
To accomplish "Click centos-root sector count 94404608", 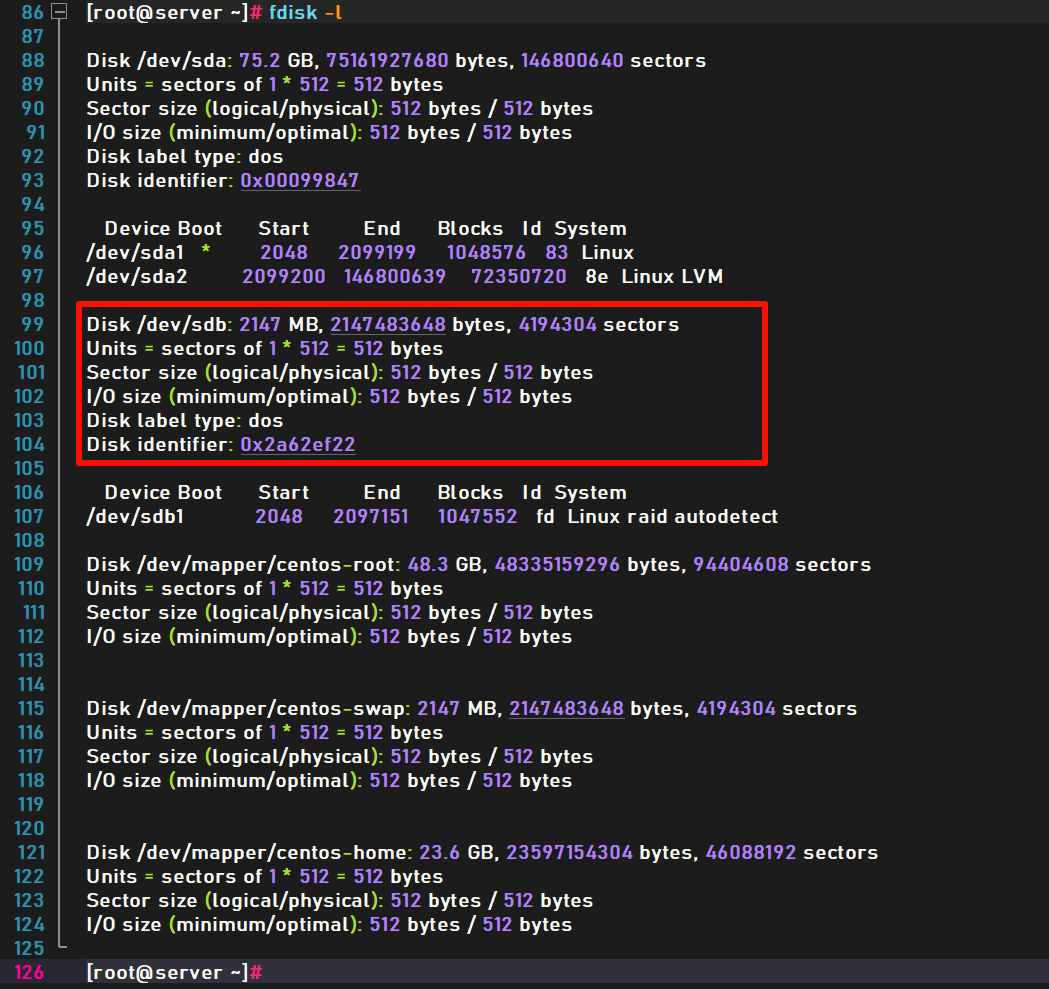I will point(741,565).
